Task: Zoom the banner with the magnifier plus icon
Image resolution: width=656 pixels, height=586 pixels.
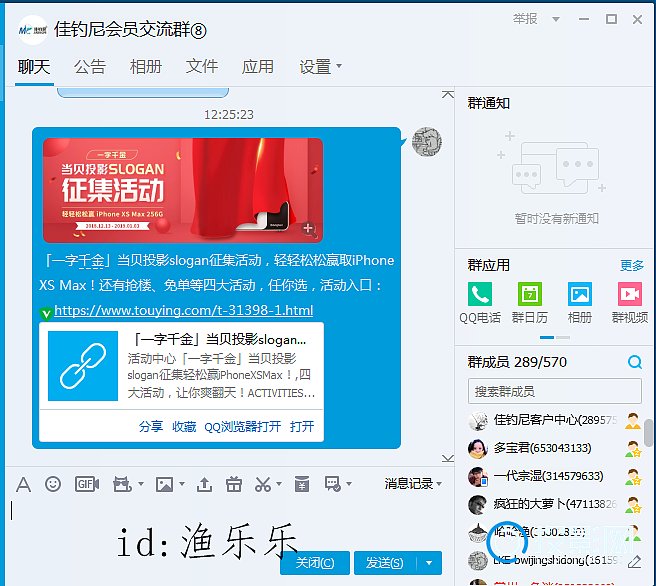Action: pyautogui.click(x=309, y=229)
